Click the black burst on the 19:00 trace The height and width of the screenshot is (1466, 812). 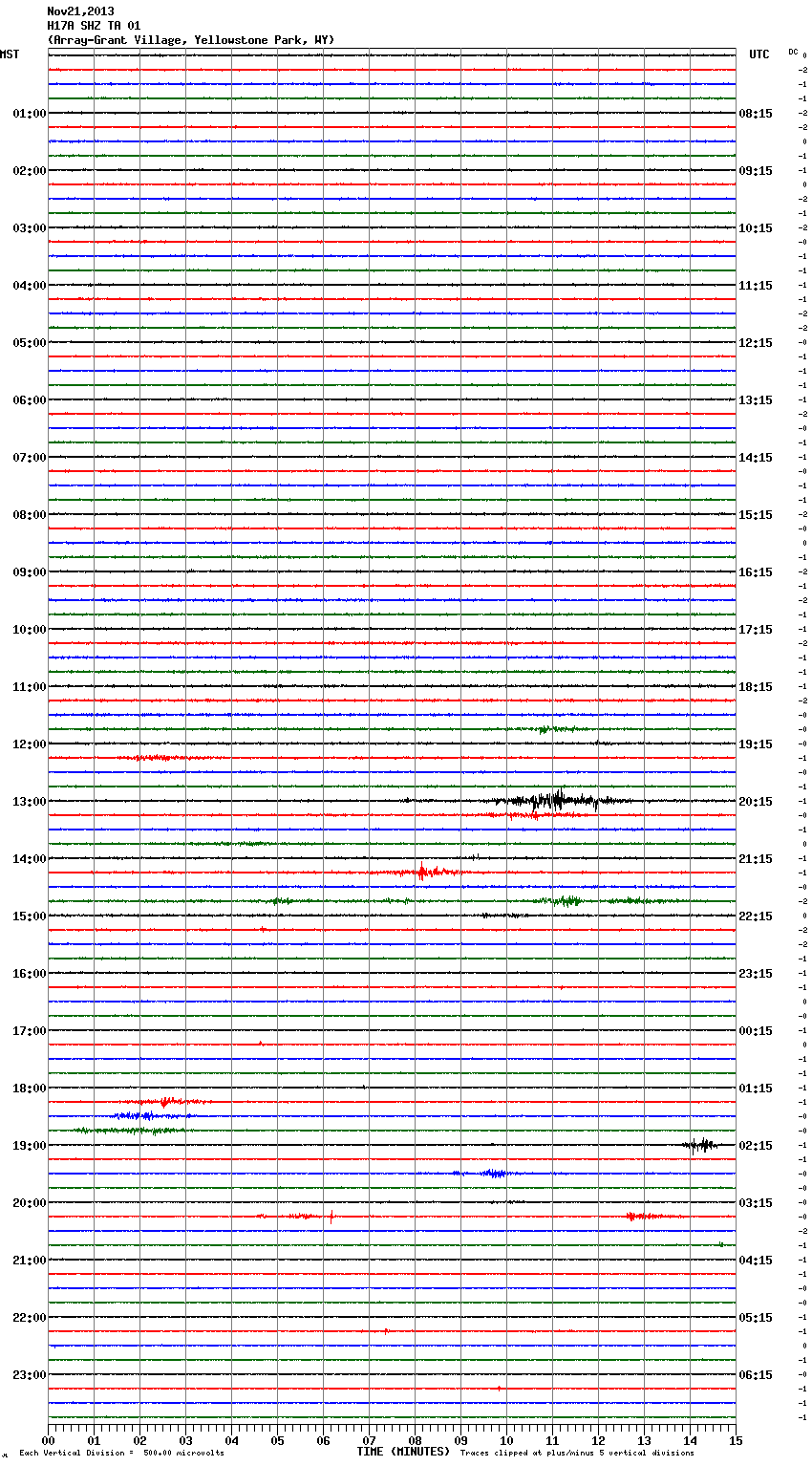700,1145
